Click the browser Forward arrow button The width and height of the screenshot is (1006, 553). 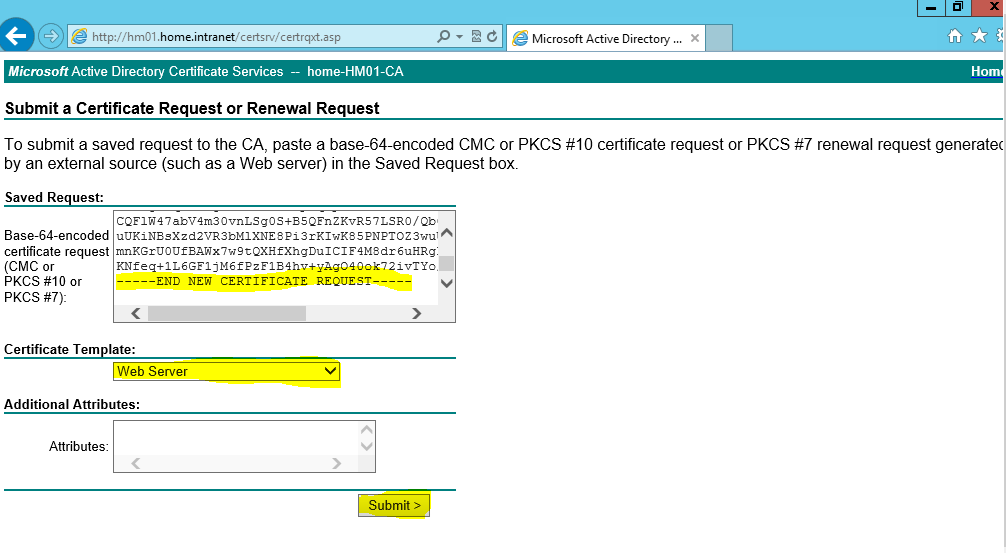coord(50,37)
